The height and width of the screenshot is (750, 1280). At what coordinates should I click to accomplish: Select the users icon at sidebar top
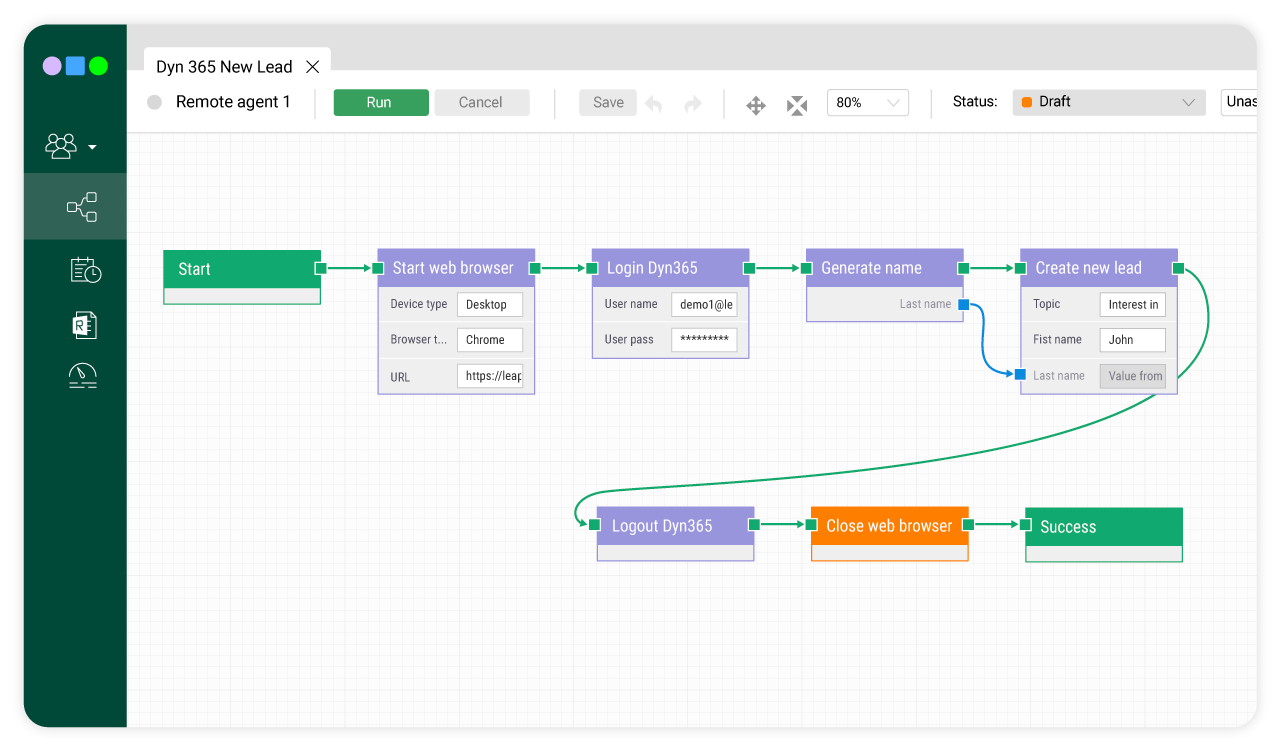(61, 146)
